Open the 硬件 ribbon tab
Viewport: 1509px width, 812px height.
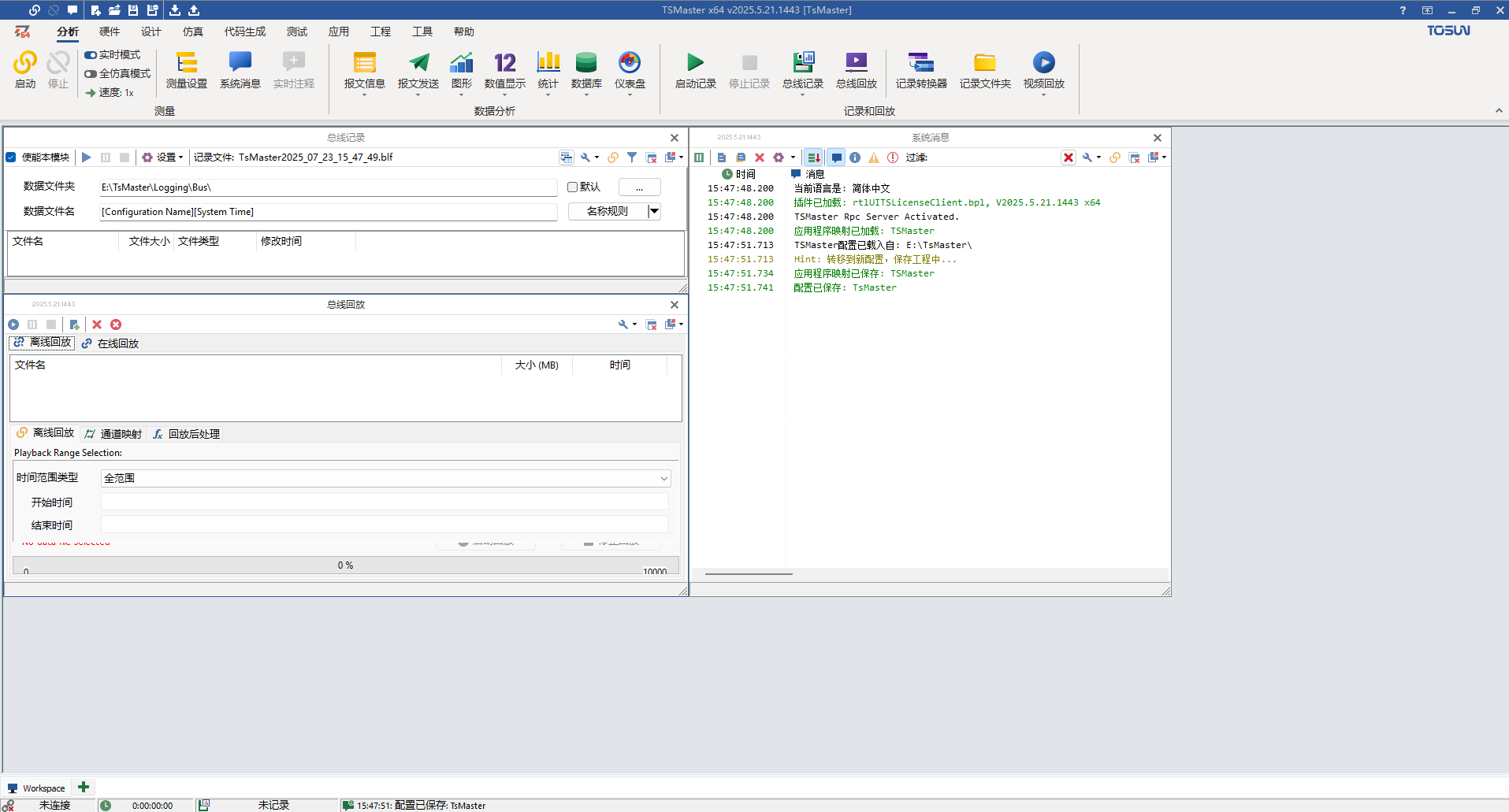pyautogui.click(x=110, y=32)
